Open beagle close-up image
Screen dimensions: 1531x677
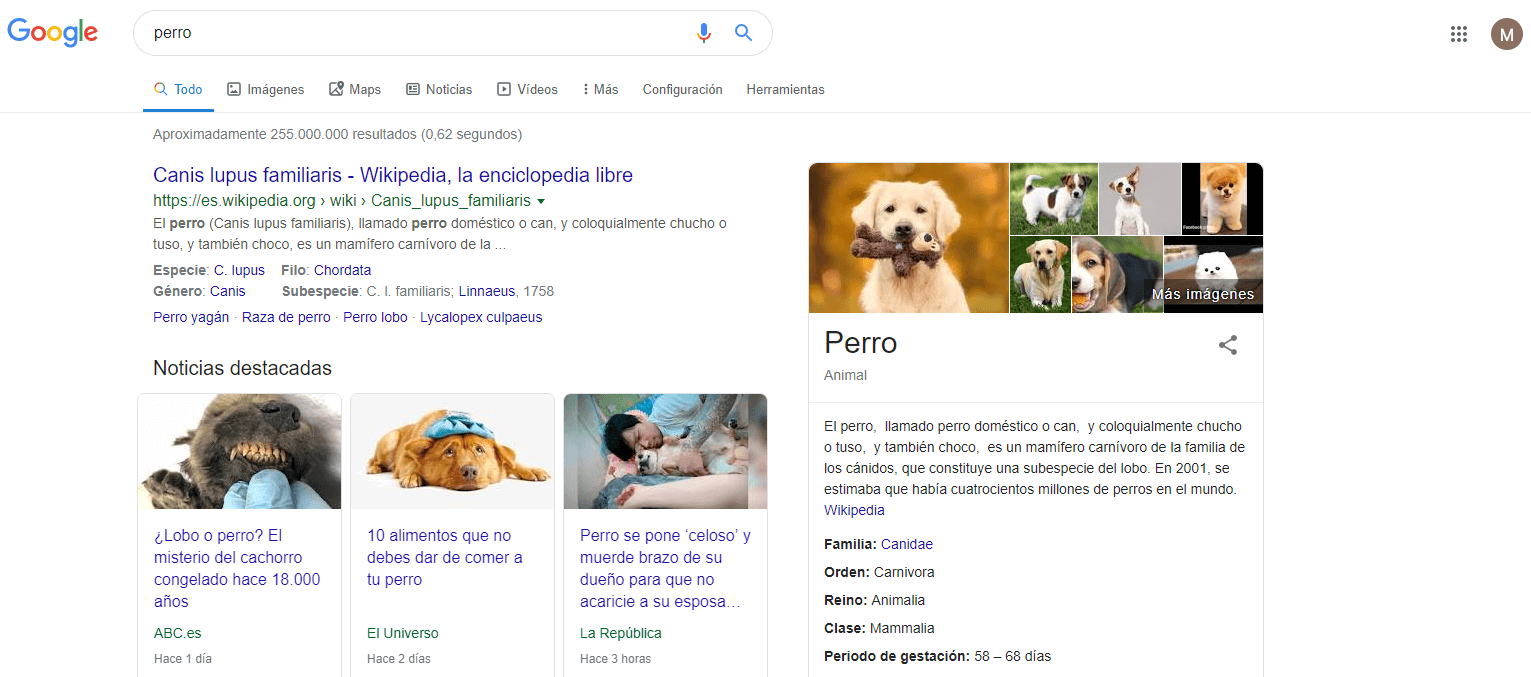tap(1117, 275)
